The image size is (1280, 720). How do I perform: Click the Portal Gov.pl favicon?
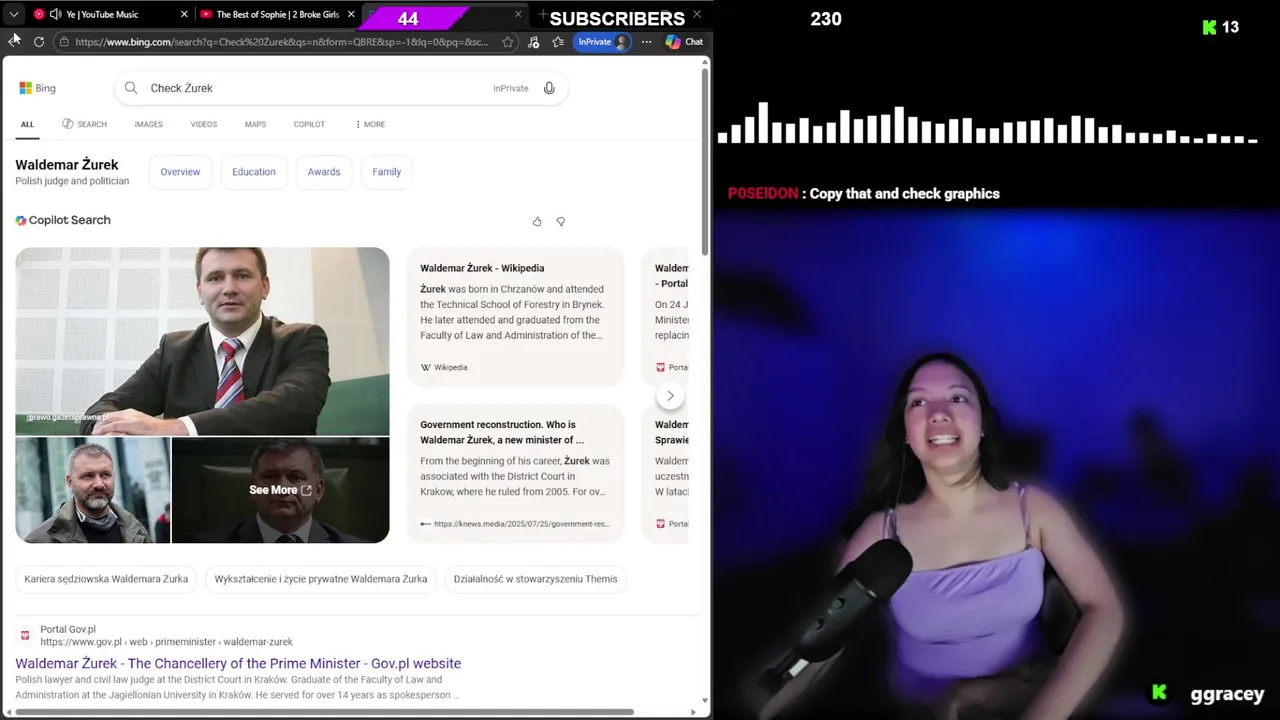coord(25,635)
